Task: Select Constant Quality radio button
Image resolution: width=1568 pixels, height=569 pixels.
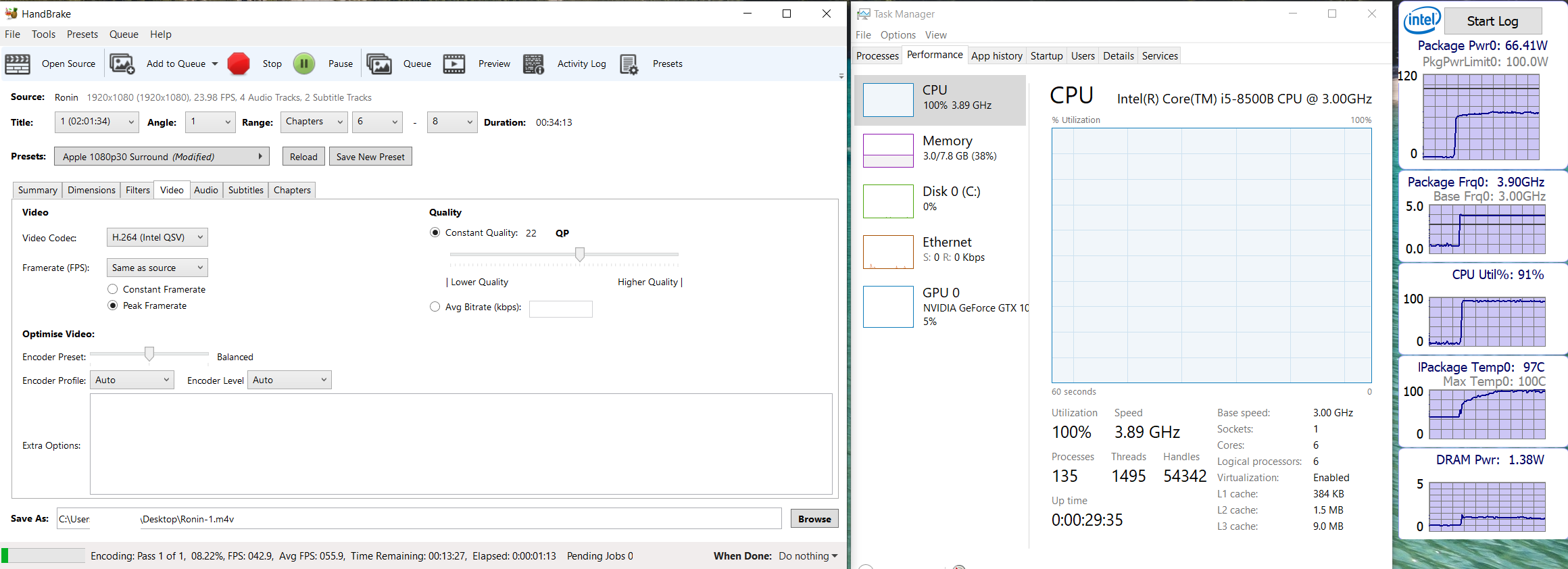Action: [x=435, y=232]
